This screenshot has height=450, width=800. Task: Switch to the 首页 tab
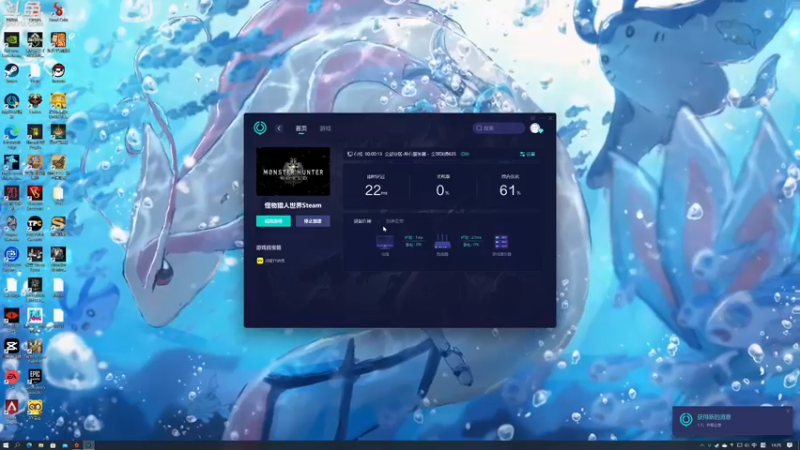[301, 128]
